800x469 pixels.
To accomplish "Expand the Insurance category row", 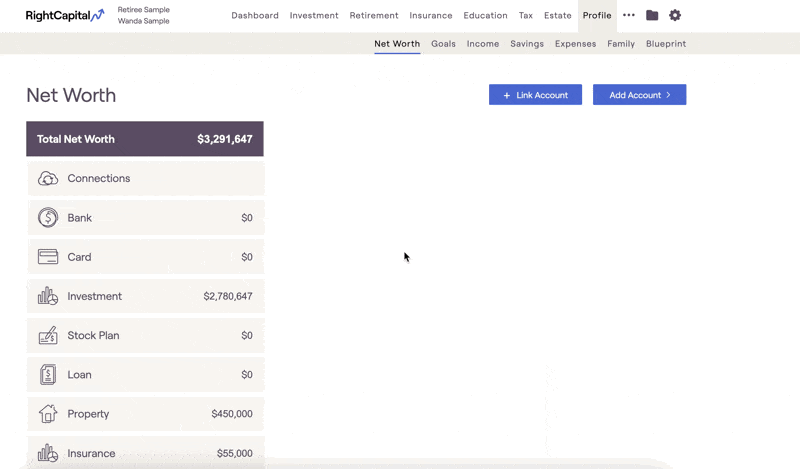I will (145, 453).
